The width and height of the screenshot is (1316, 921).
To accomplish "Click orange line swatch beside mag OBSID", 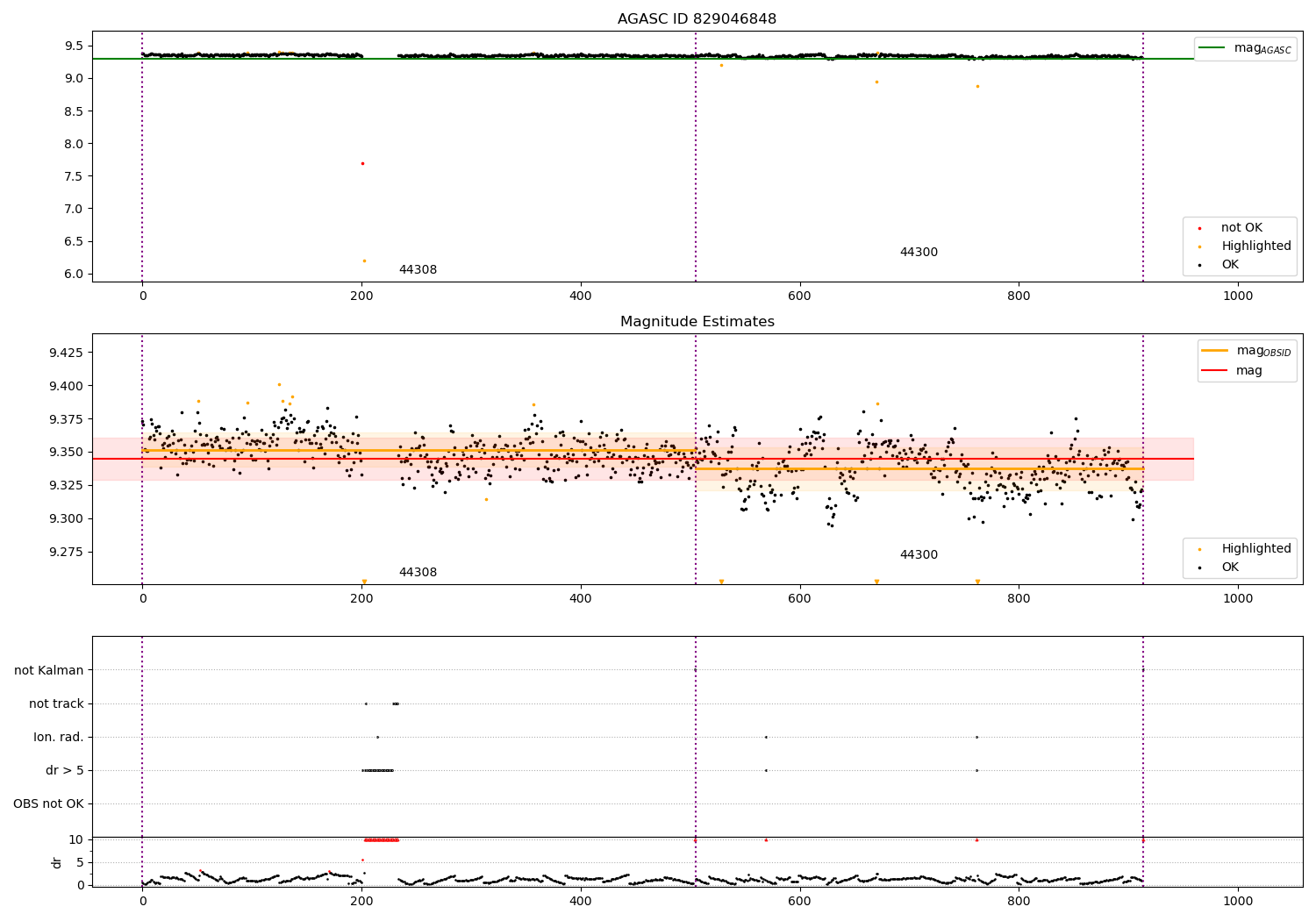I will pos(1214,351).
